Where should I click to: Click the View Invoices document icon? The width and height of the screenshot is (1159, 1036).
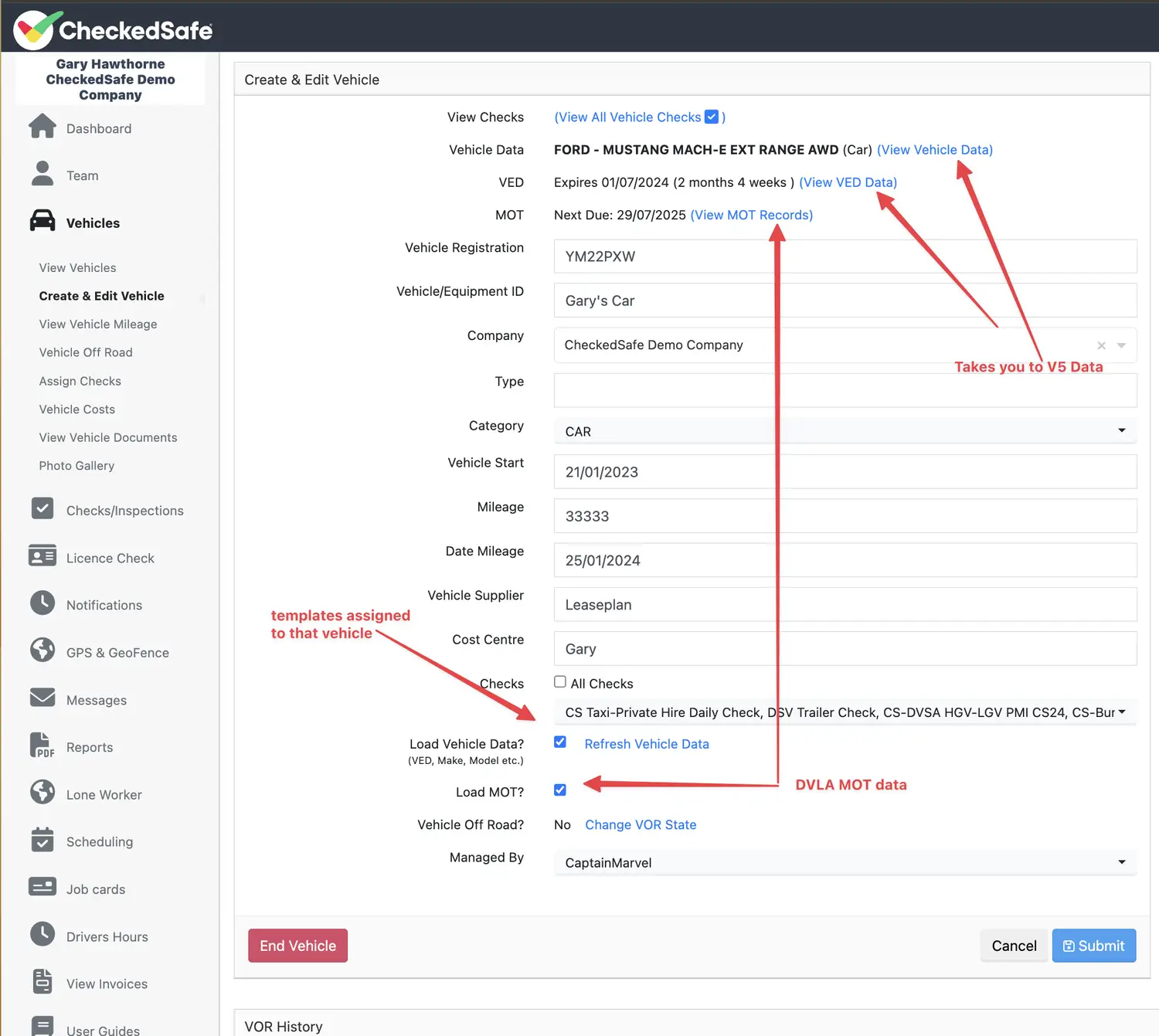click(42, 982)
